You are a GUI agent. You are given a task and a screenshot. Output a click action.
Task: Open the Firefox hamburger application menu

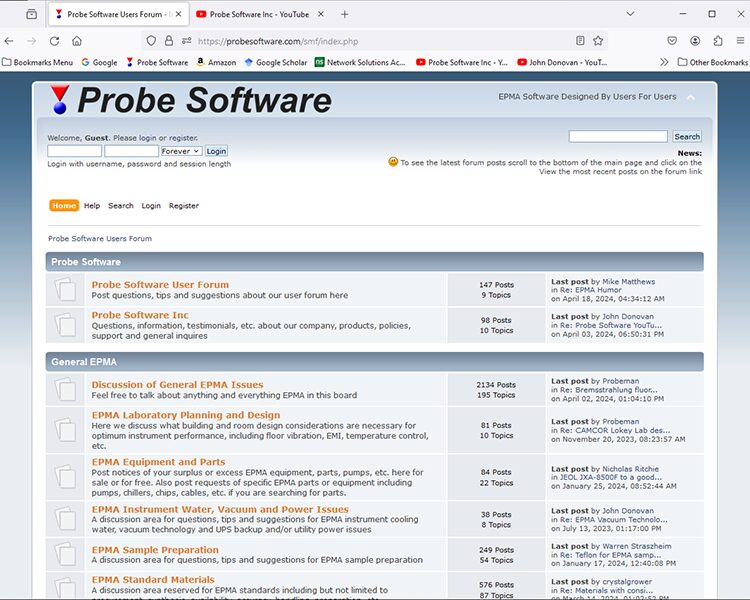(740, 41)
